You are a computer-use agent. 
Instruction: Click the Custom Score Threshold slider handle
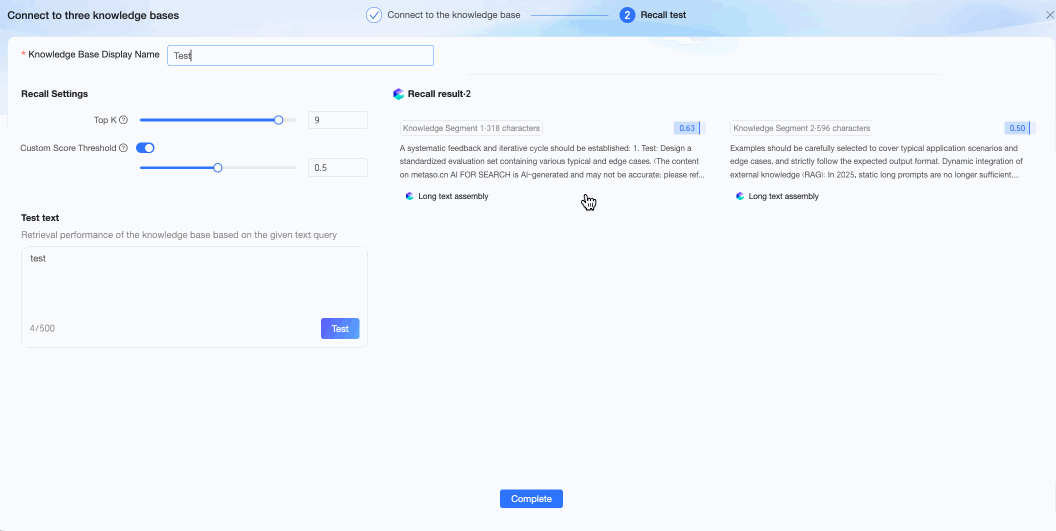218,167
